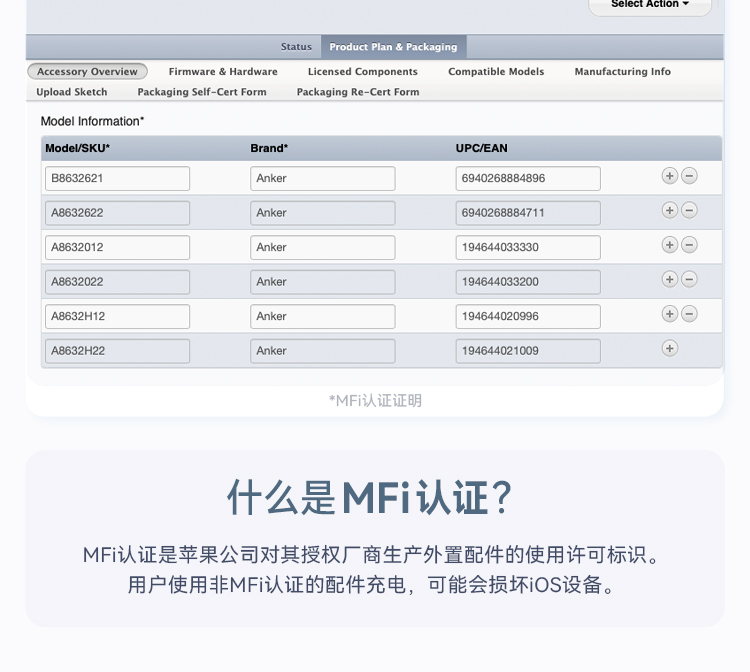Click the UPC field showing 194644021009
This screenshot has height=672, width=750.
pyautogui.click(x=528, y=351)
